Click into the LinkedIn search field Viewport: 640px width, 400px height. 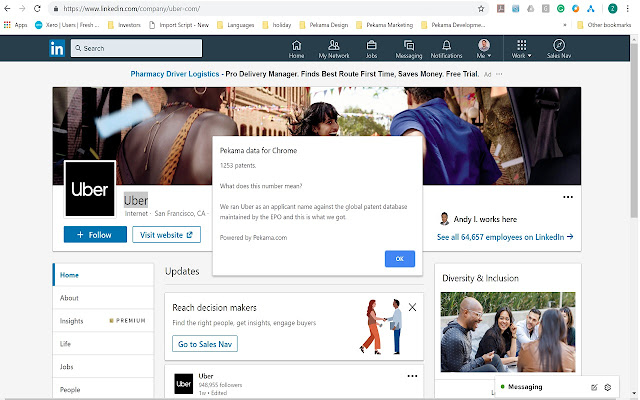[136, 48]
